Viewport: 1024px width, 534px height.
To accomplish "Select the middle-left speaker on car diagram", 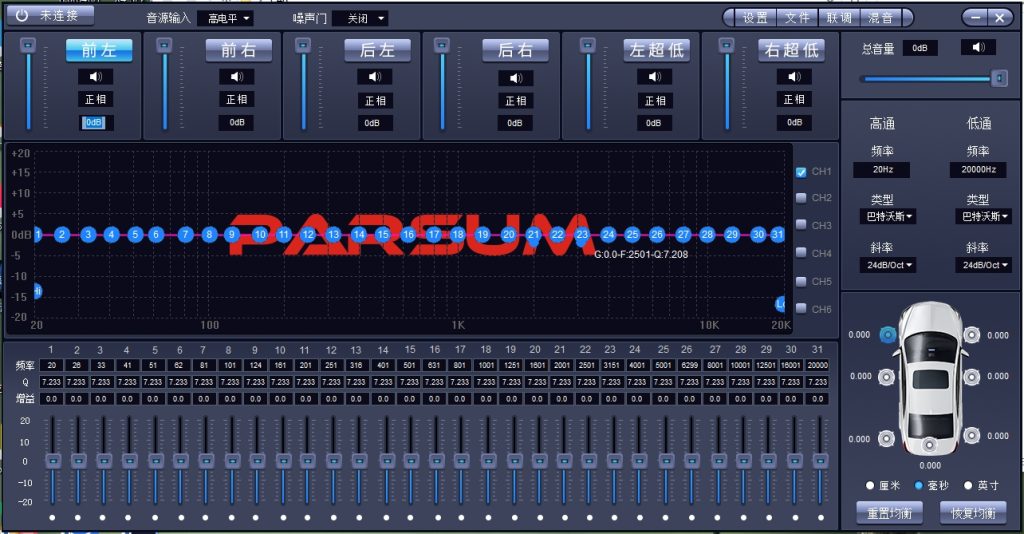I will 886,377.
